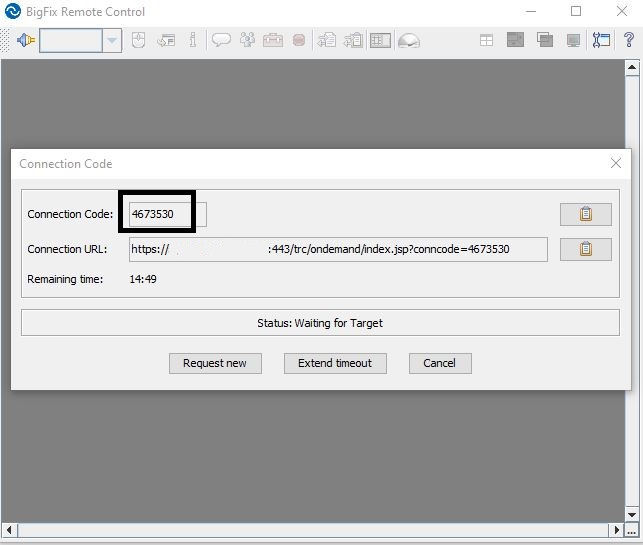Viewport: 643px width, 545px height.
Task: Click the horizontal scrollbar left arrow
Action: click(9, 530)
